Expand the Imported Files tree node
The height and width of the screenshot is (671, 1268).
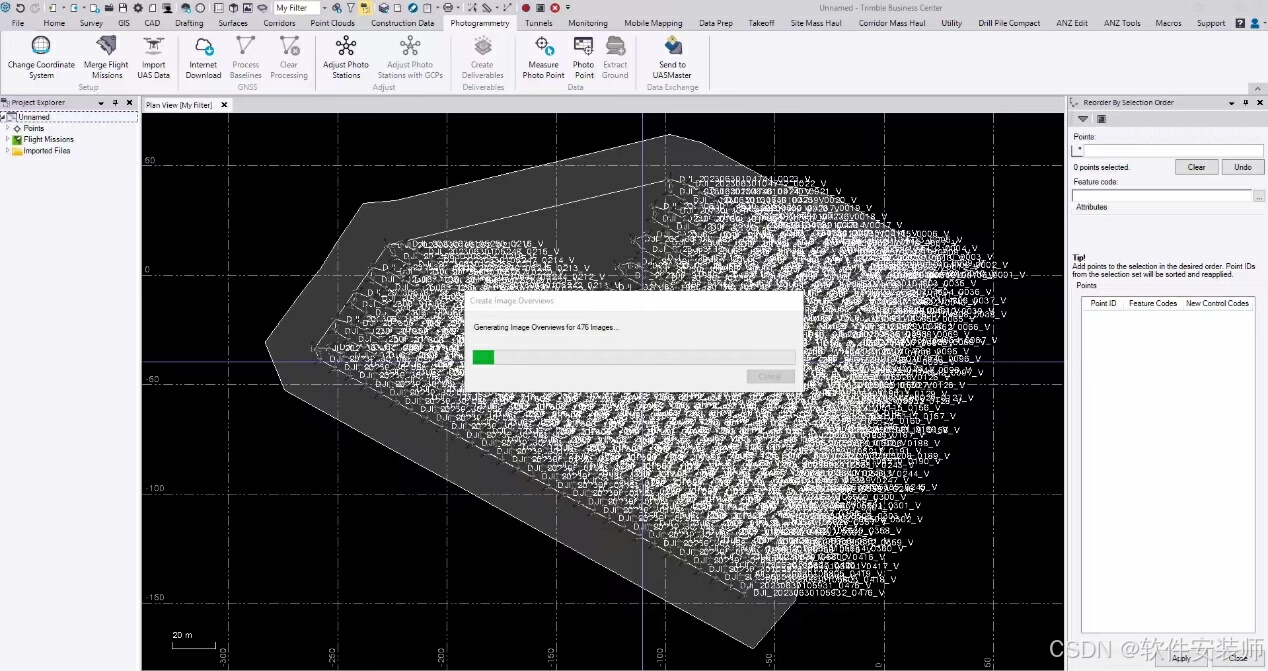[7, 150]
